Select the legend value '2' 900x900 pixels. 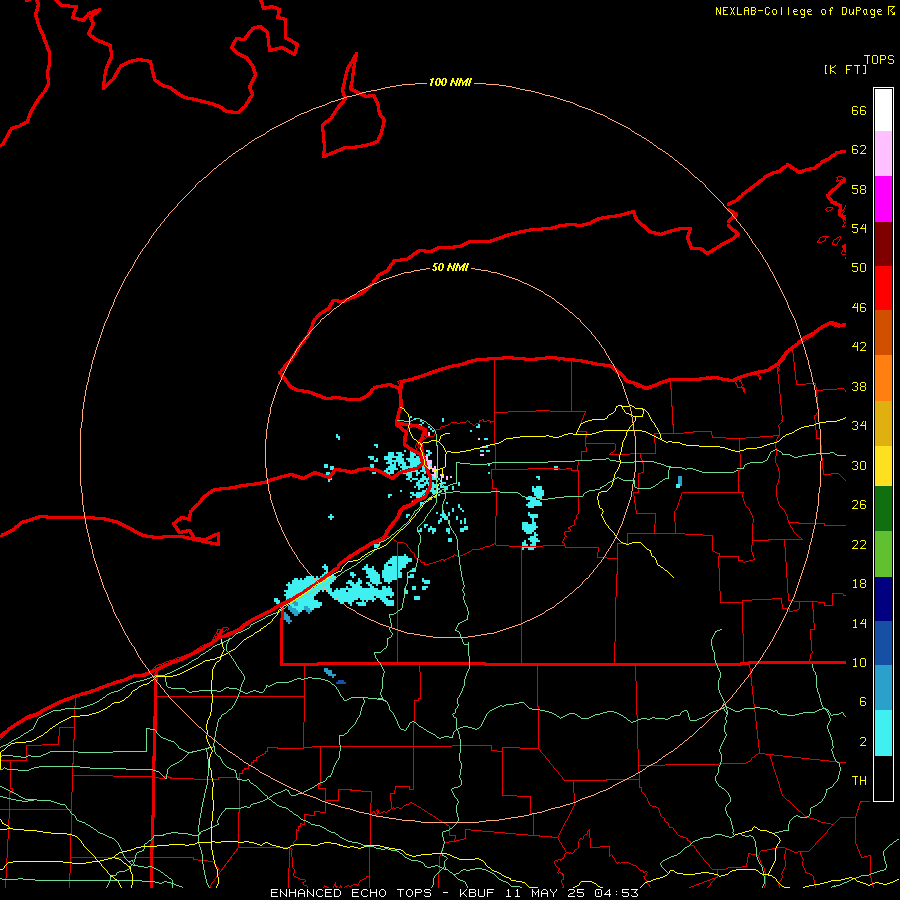[862, 741]
